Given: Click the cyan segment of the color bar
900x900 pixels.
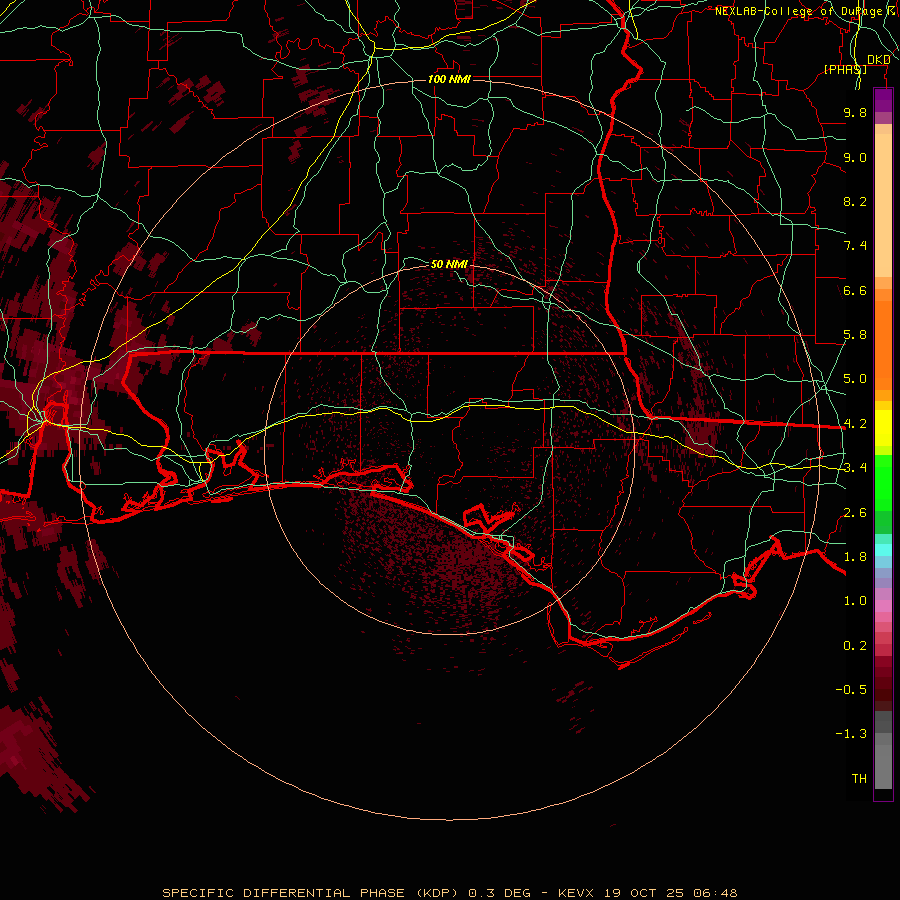Looking at the screenshot, I should click(x=883, y=550).
